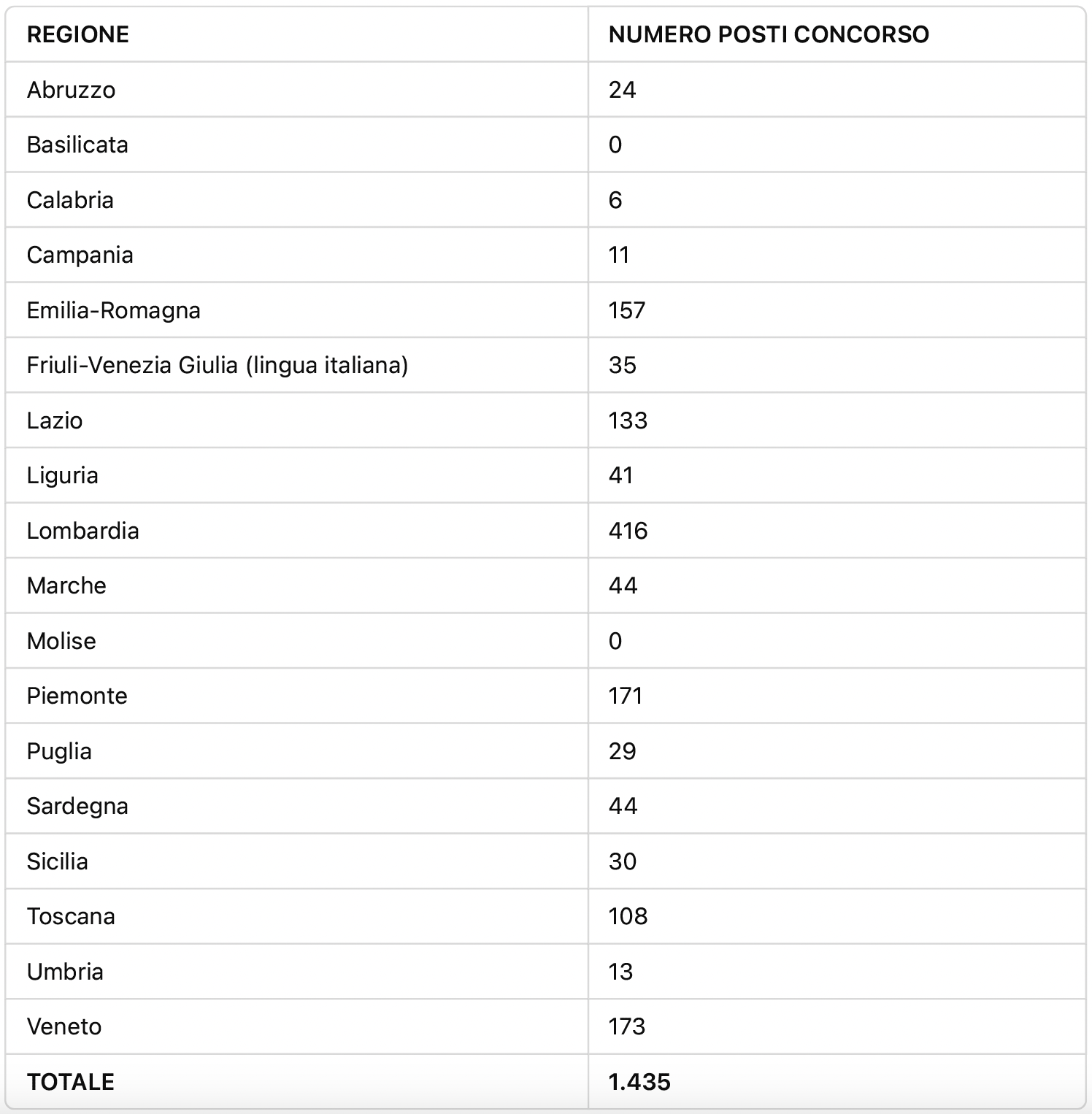Viewport: 1092px width, 1114px height.
Task: Click the Molise row name
Action: (x=61, y=641)
